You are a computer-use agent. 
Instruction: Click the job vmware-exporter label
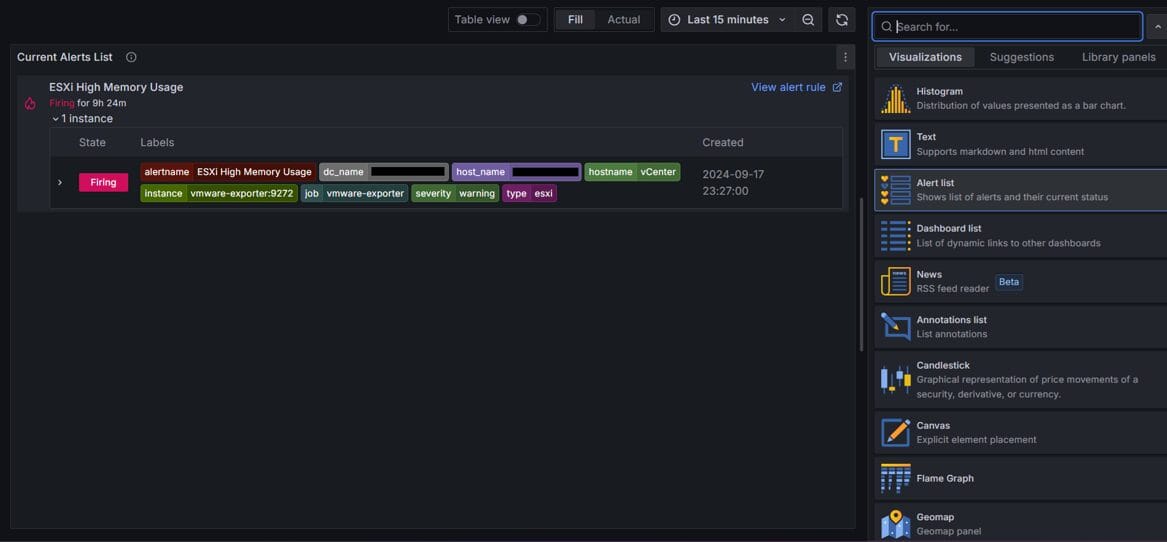click(354, 194)
